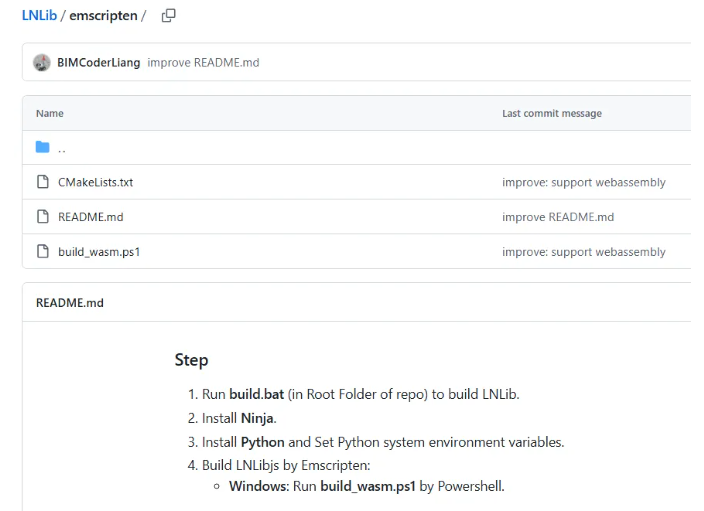Open the latest commit message 'improve README.md'
Viewport: 704px width, 511px height.
point(203,63)
